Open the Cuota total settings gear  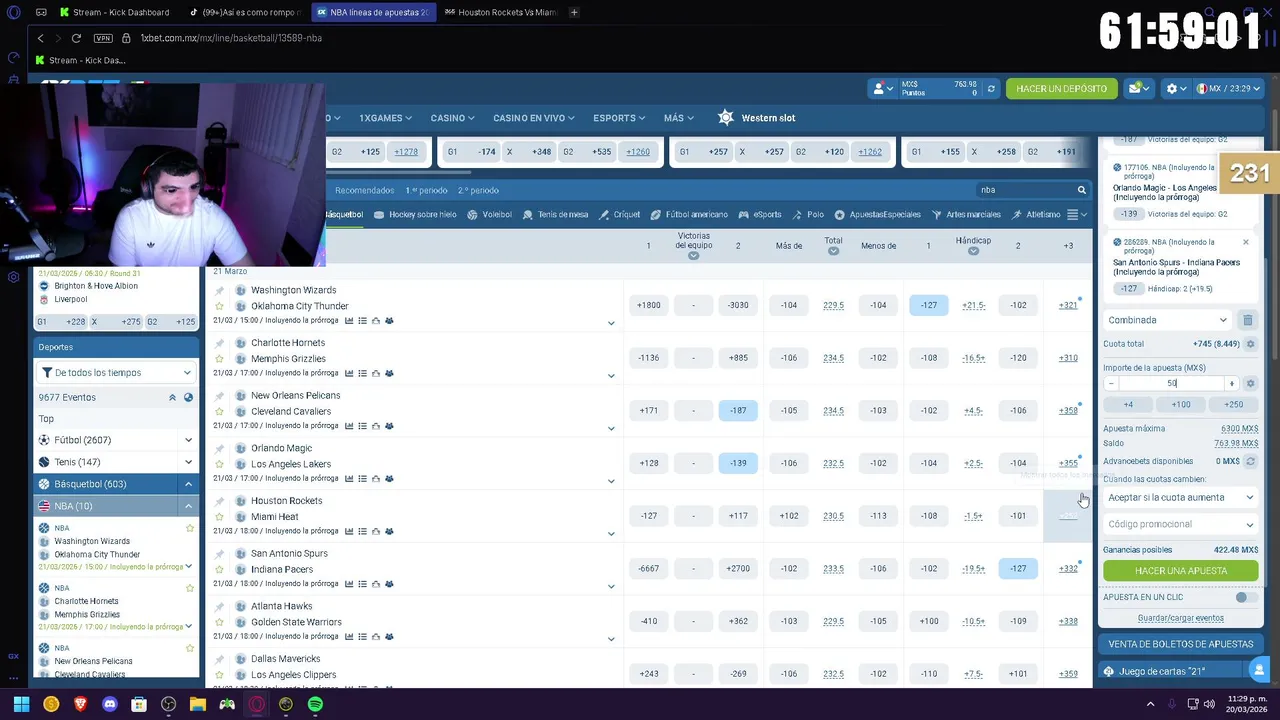click(x=1250, y=344)
